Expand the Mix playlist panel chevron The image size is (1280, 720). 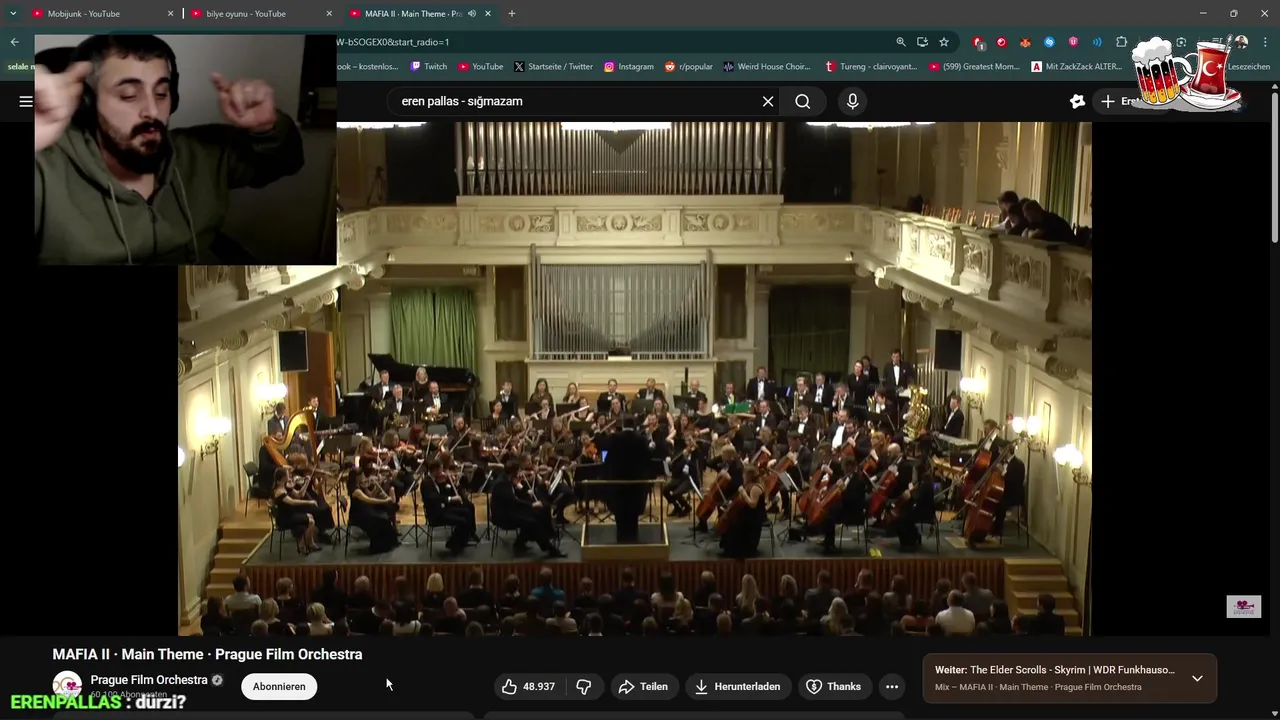pyautogui.click(x=1197, y=678)
